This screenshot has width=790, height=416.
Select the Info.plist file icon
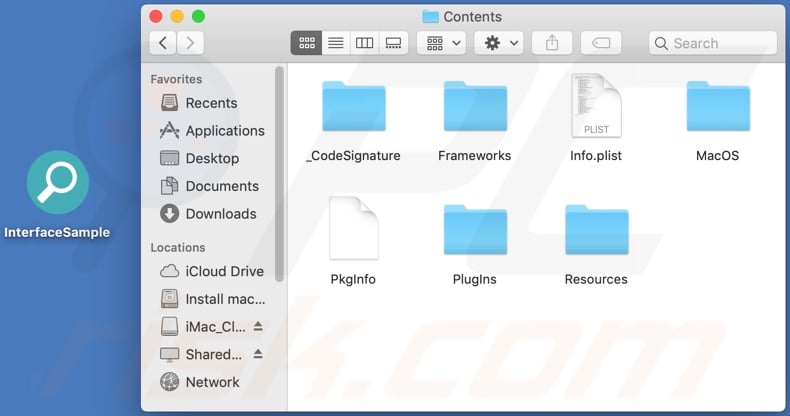click(596, 105)
